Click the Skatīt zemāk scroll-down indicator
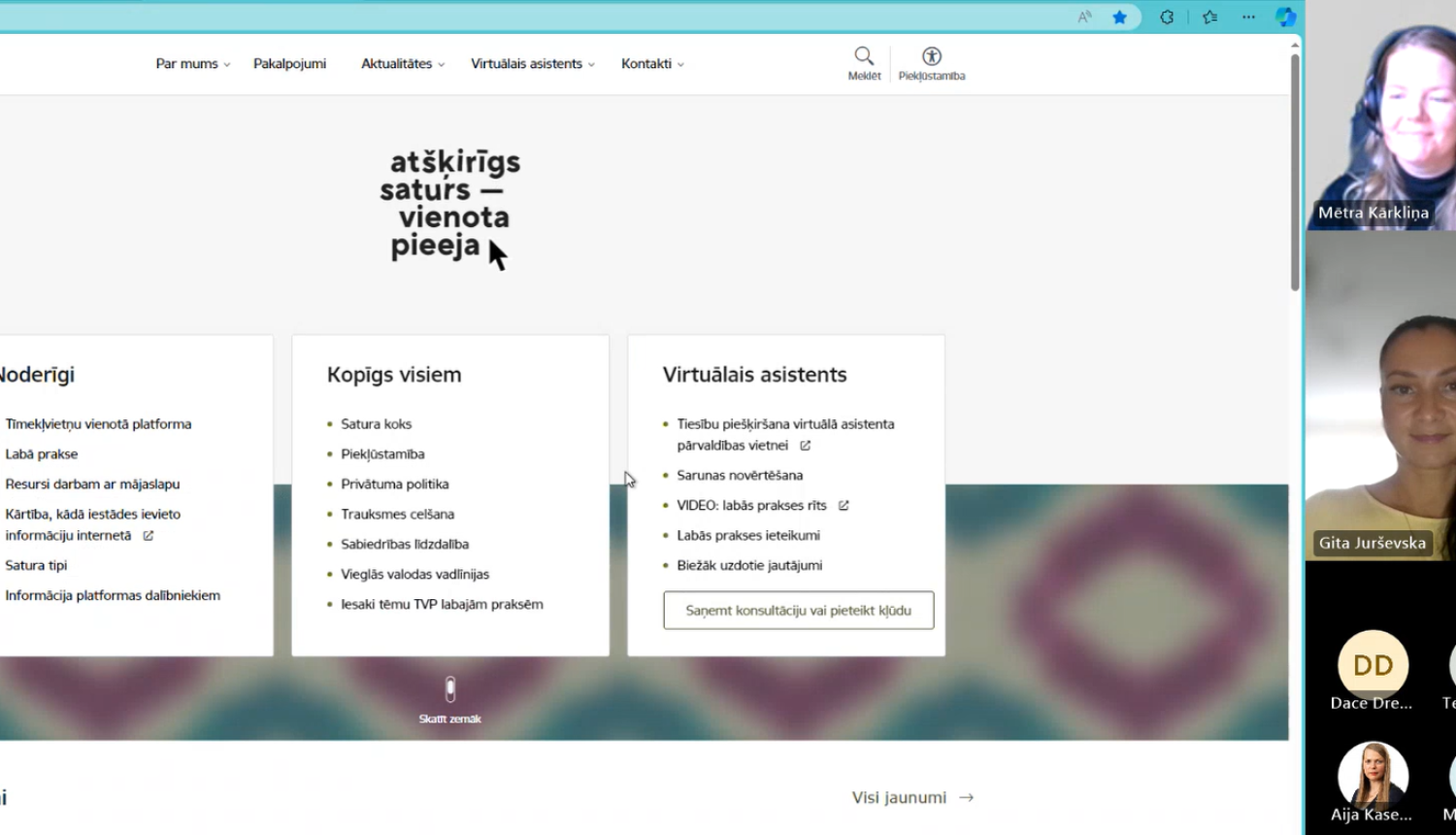This screenshot has height=835, width=1456. click(x=449, y=697)
